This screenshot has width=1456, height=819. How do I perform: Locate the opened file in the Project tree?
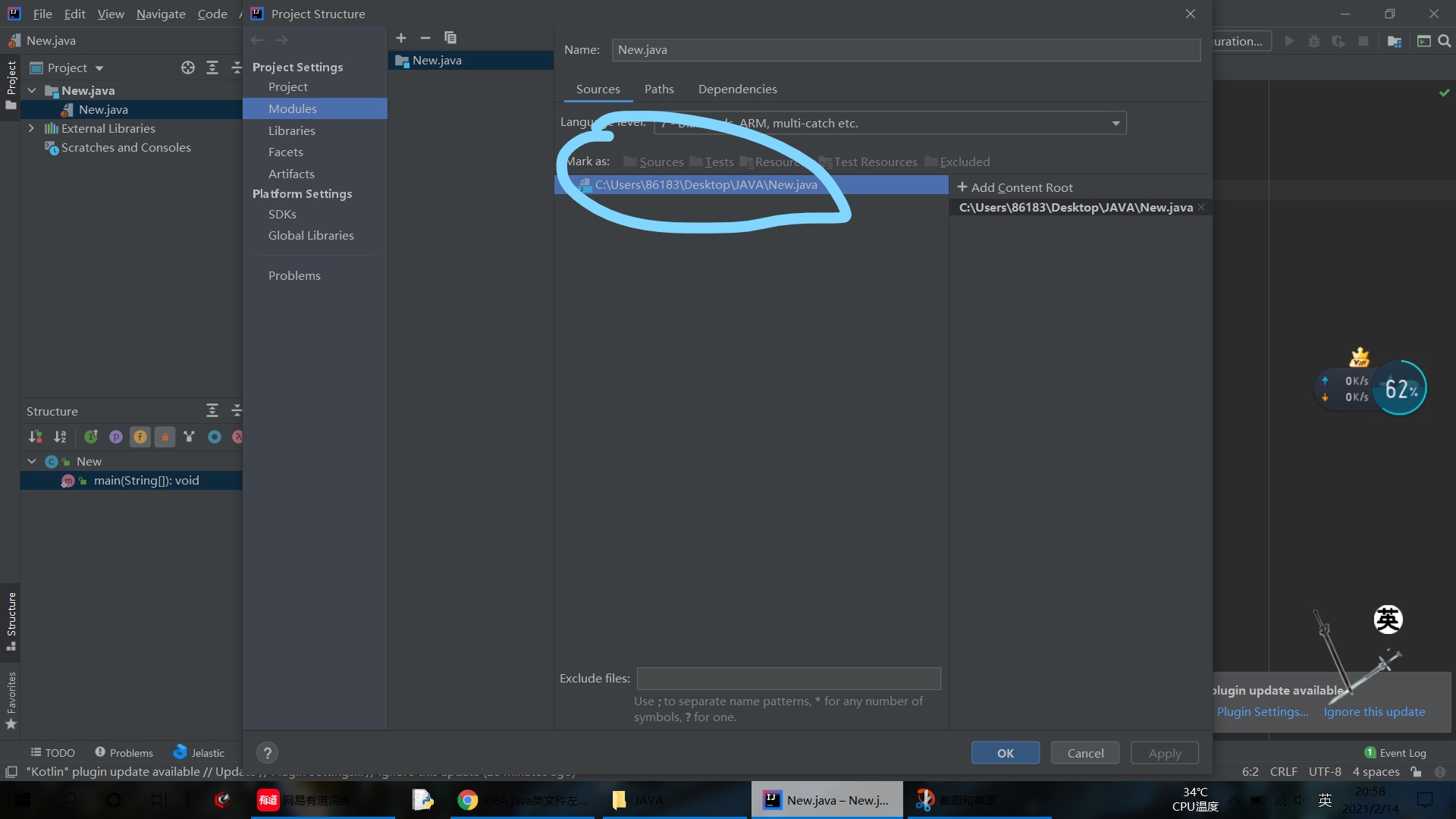pyautogui.click(x=188, y=67)
